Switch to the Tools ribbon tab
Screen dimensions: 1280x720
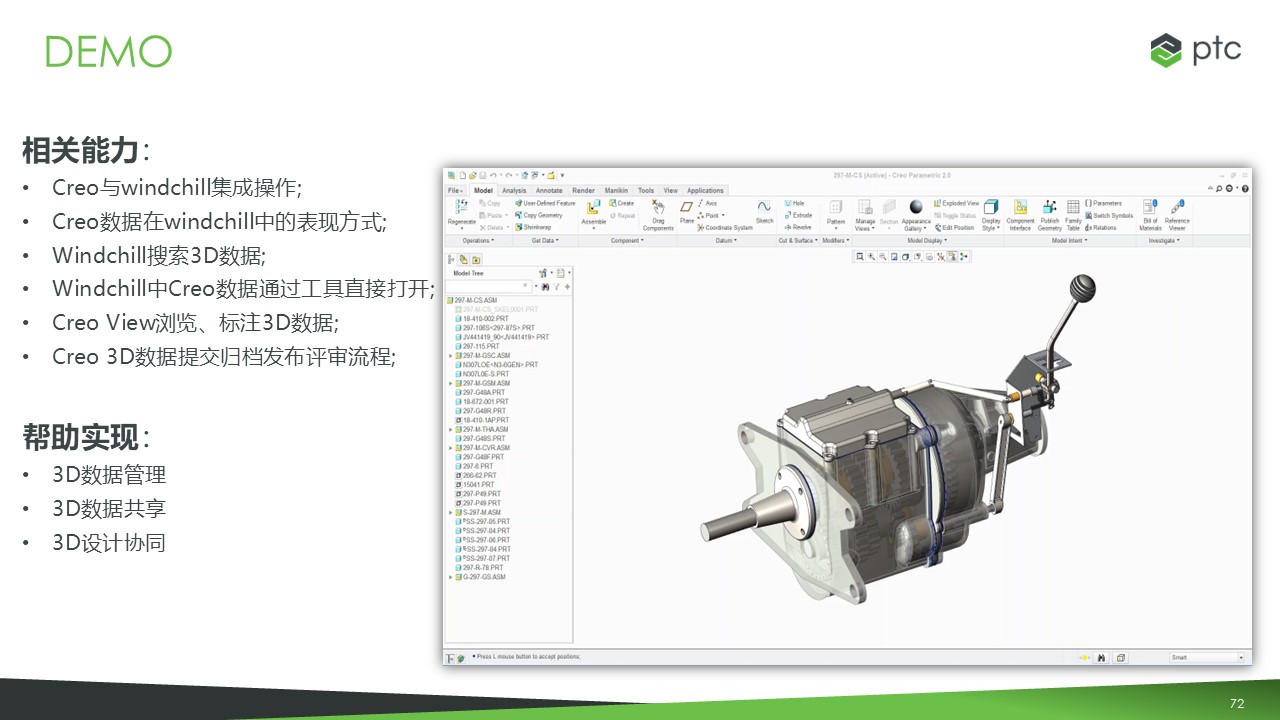click(646, 190)
